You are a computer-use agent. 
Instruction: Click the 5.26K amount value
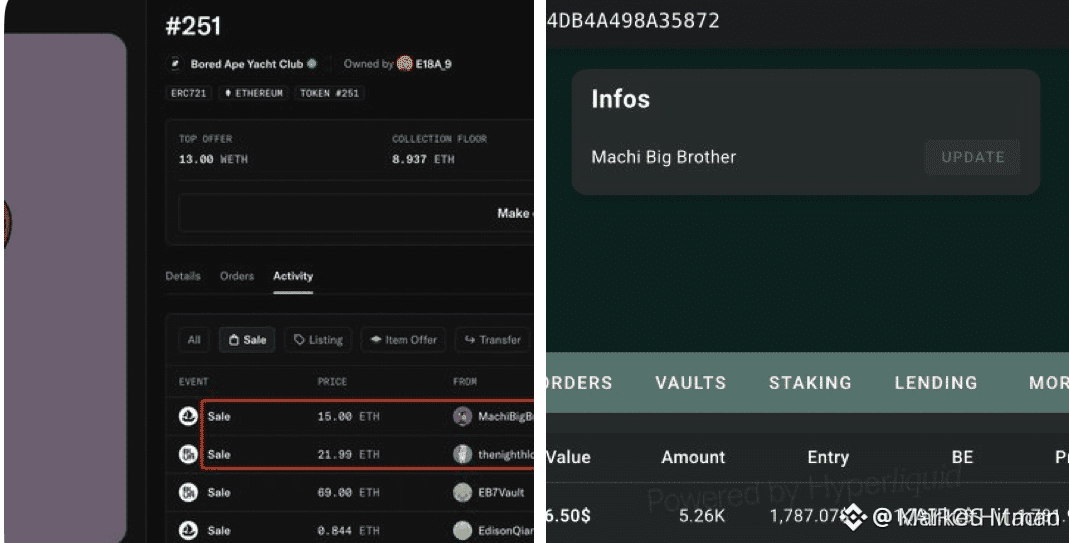(702, 516)
